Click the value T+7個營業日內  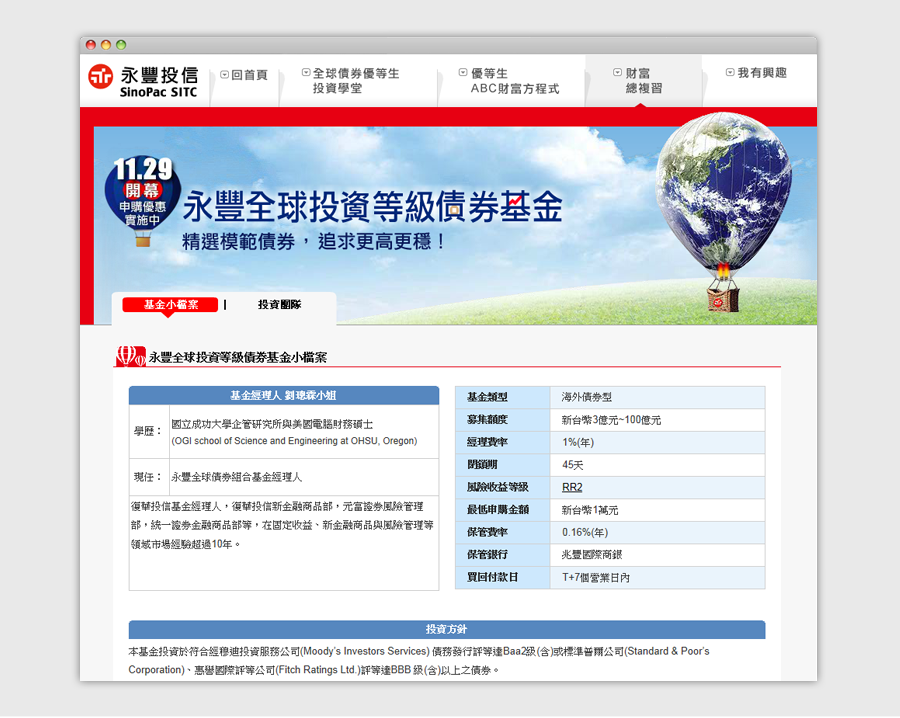(596, 577)
